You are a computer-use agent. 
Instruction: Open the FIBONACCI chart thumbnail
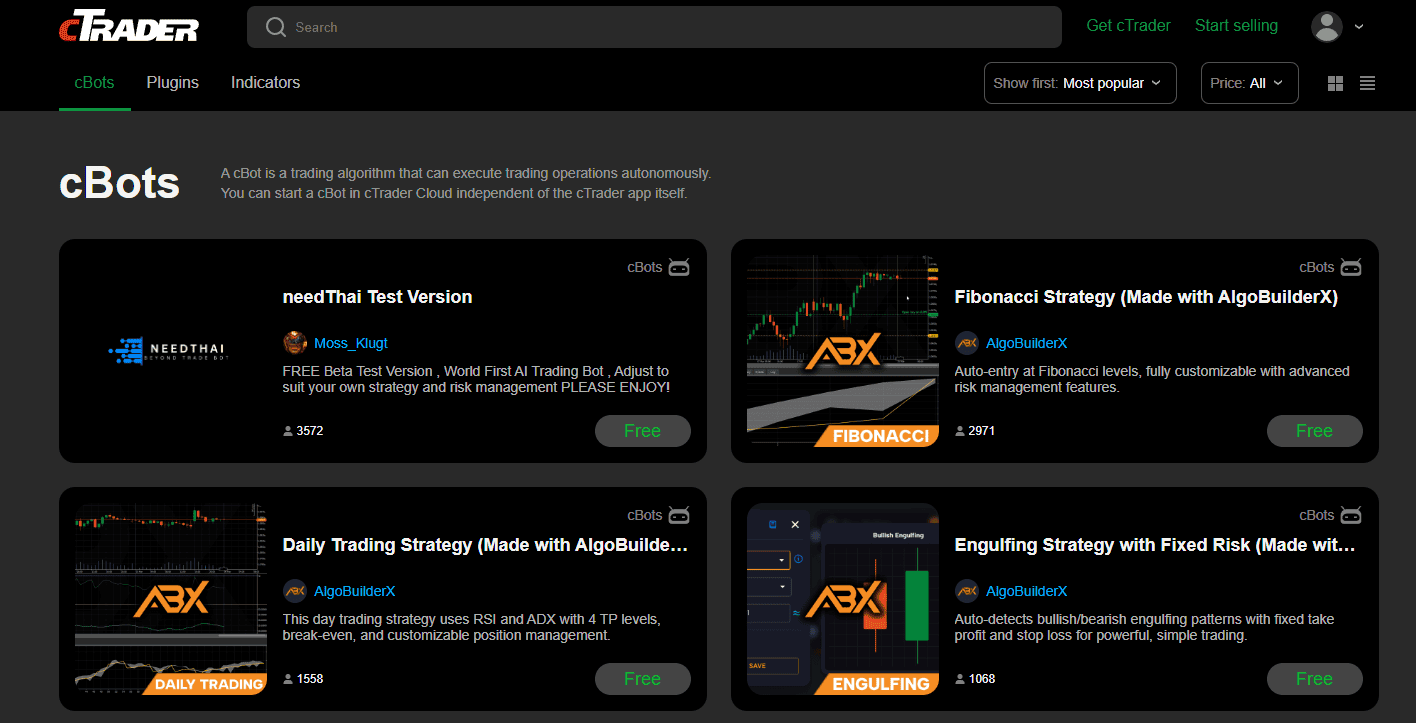tap(843, 351)
